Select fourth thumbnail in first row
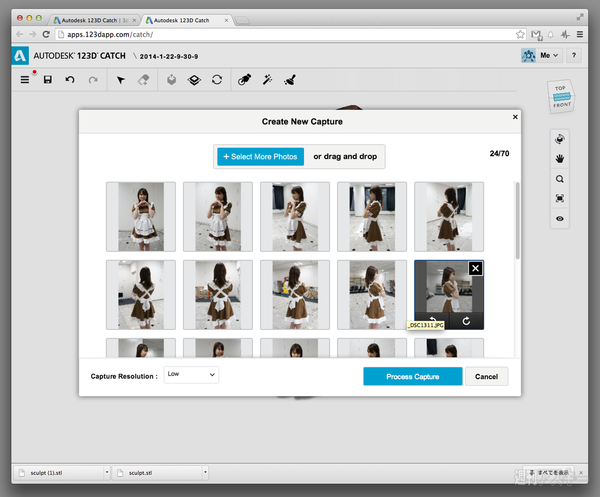Image resolution: width=600 pixels, height=497 pixels. [372, 217]
